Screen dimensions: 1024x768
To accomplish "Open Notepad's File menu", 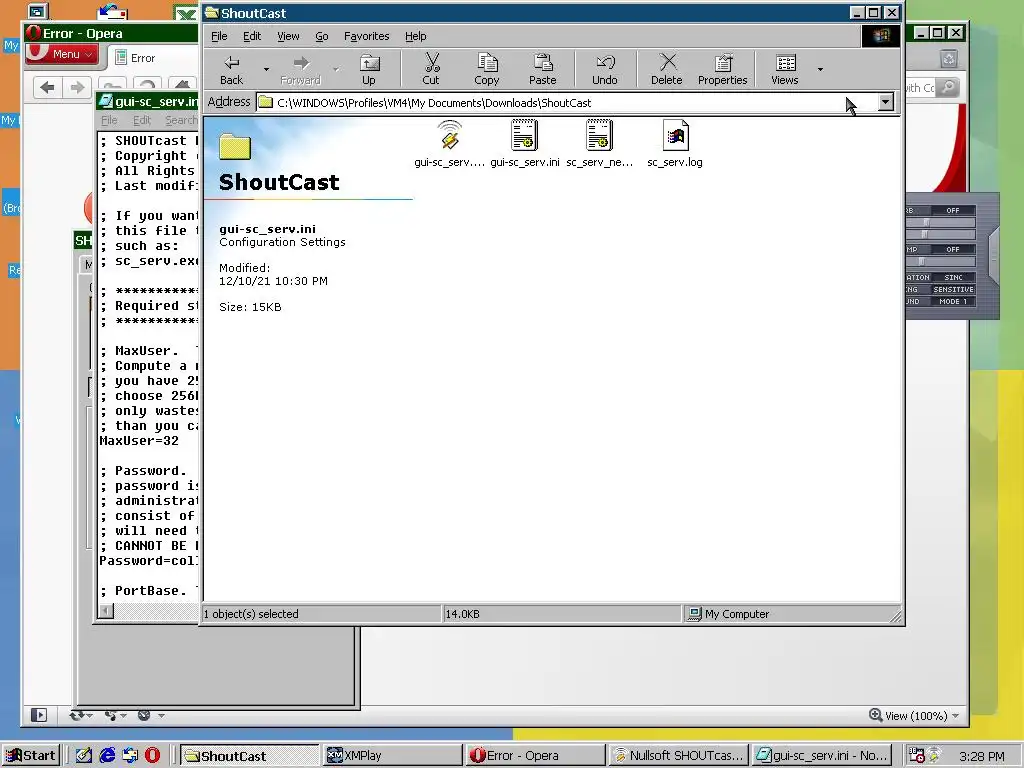I will (109, 120).
